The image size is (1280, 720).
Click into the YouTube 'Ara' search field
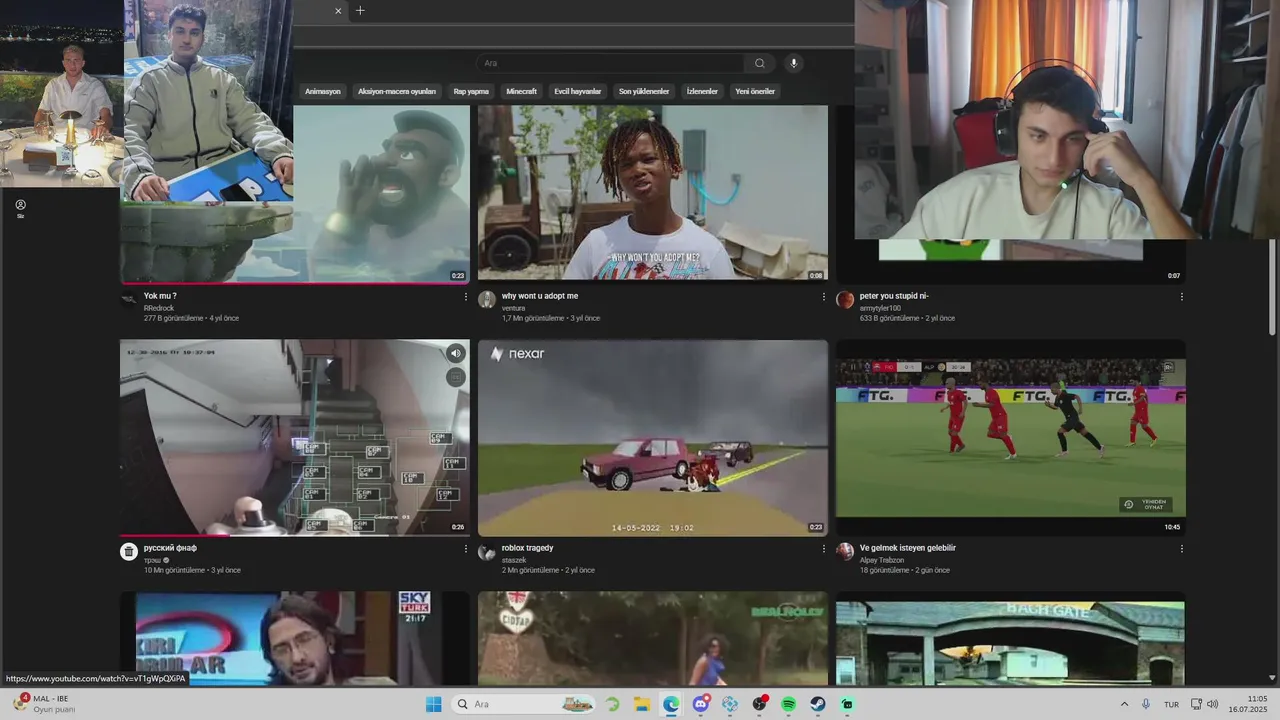(610, 63)
